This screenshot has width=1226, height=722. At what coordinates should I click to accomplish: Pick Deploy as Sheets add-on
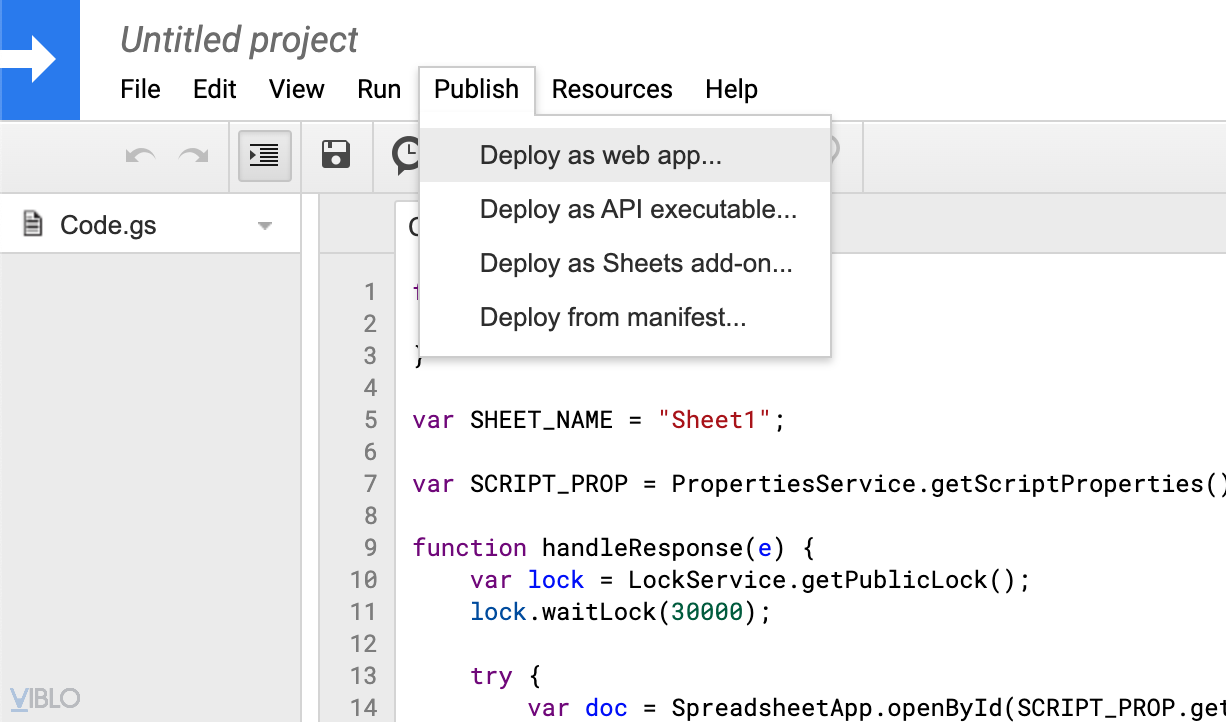(x=636, y=264)
